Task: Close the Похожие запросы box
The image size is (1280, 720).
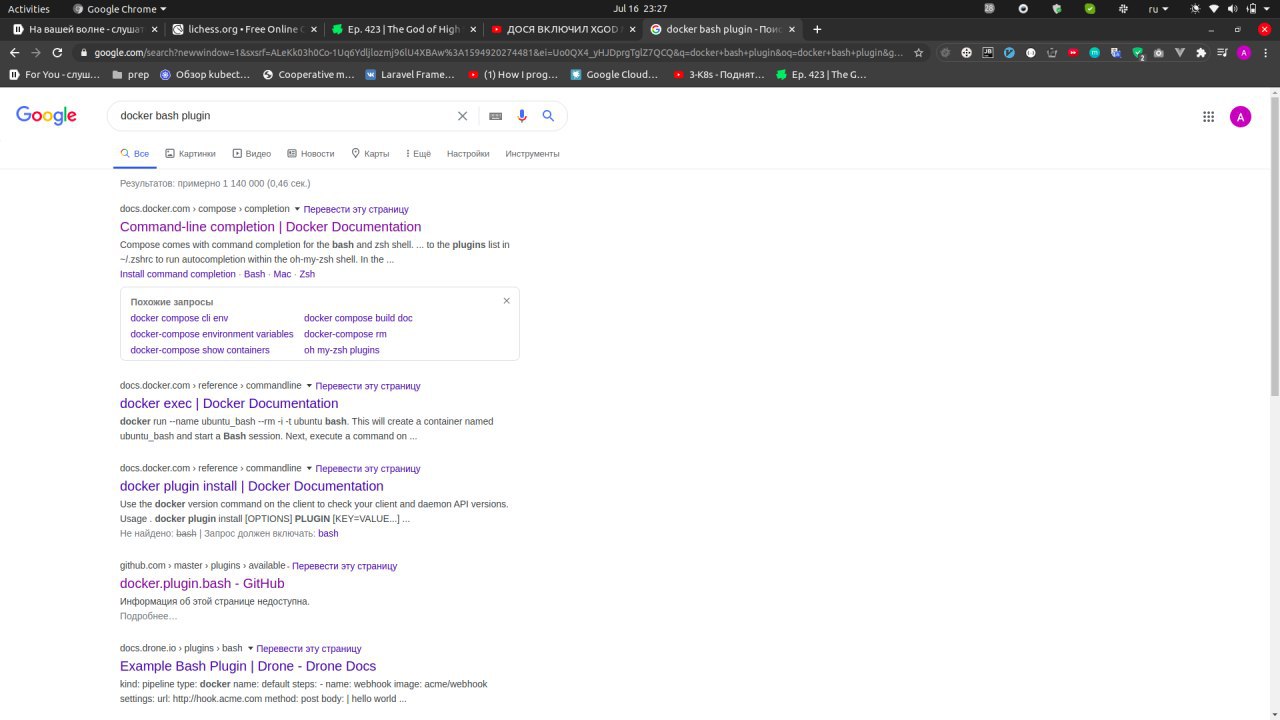Action: point(506,301)
